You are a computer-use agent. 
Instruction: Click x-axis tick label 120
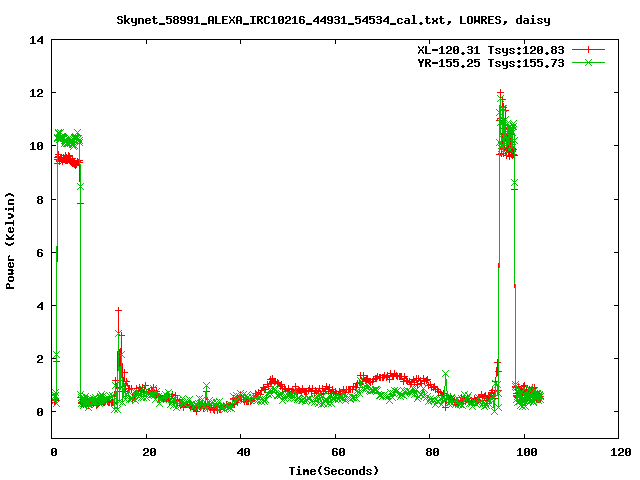point(621,452)
